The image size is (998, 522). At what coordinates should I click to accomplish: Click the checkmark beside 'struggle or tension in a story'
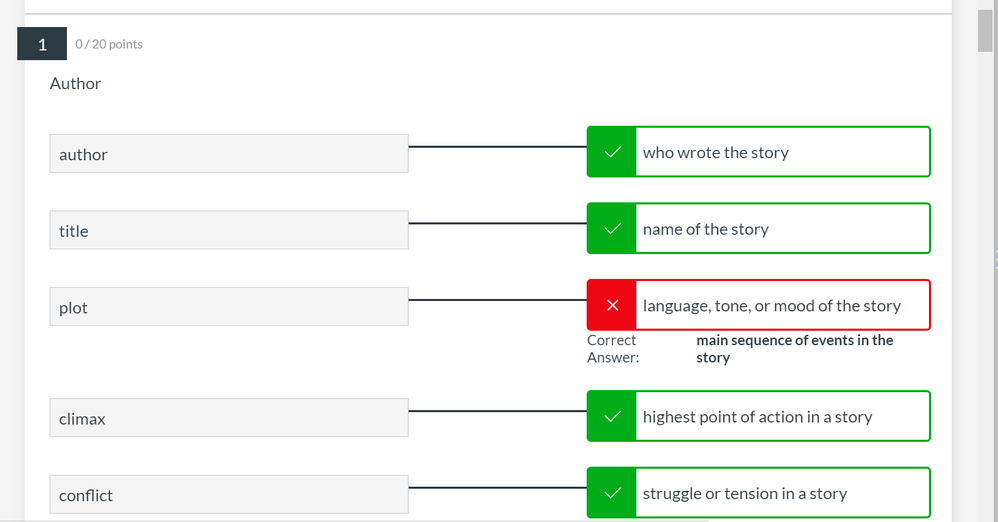pos(612,493)
